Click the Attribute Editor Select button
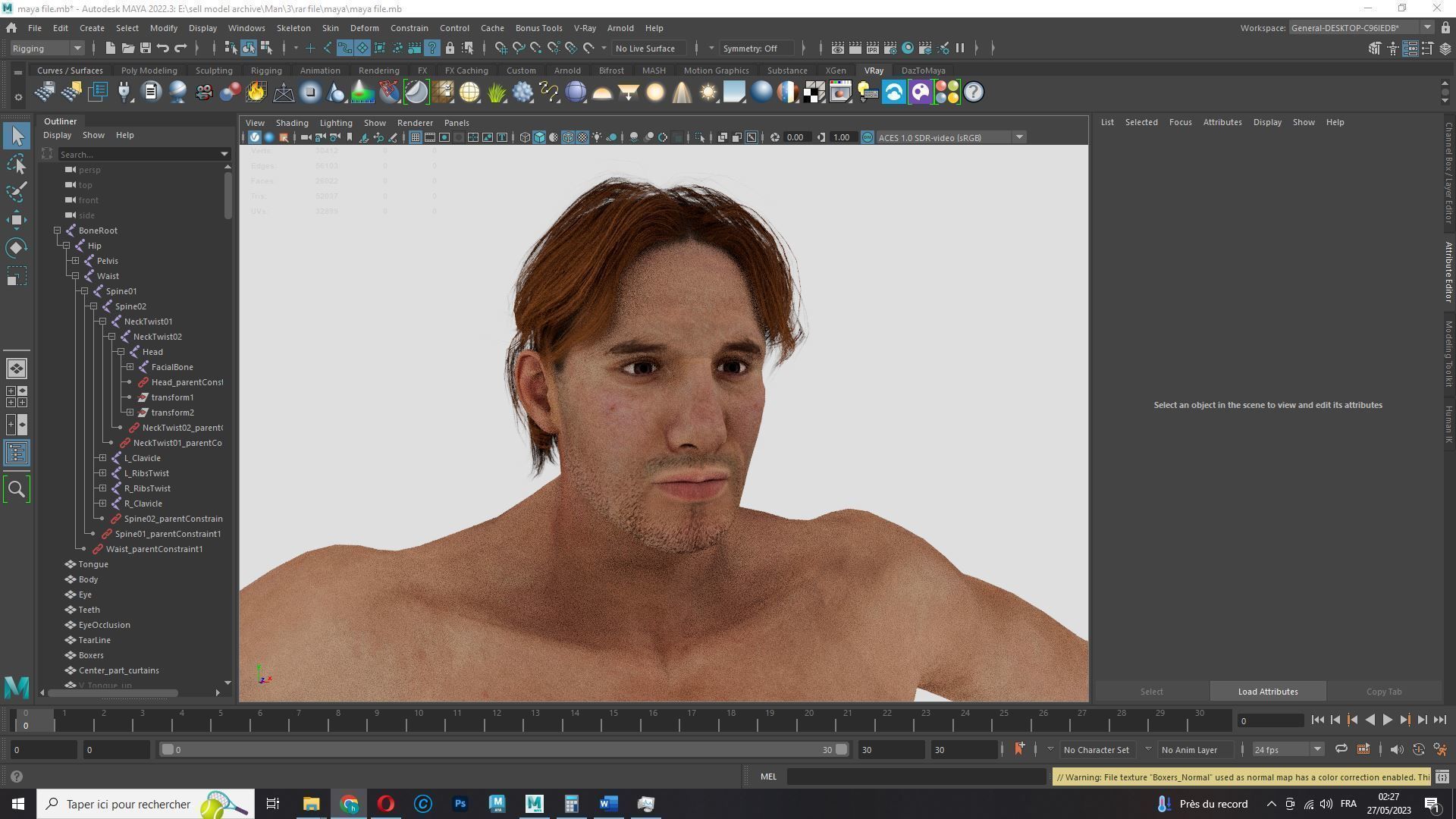1456x819 pixels. [x=1151, y=692]
